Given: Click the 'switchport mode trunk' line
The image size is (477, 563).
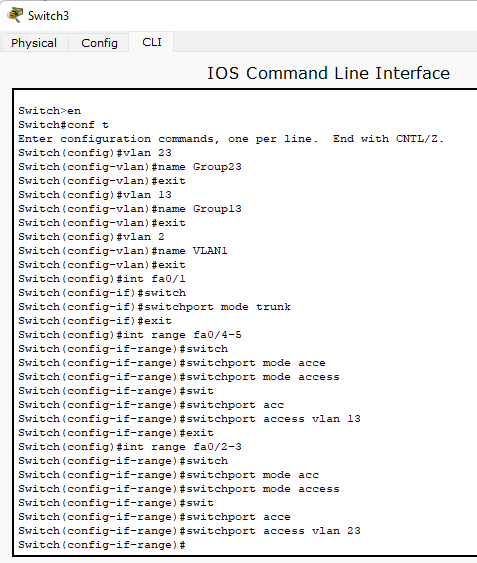Looking at the screenshot, I should pyautogui.click(x=154, y=307).
